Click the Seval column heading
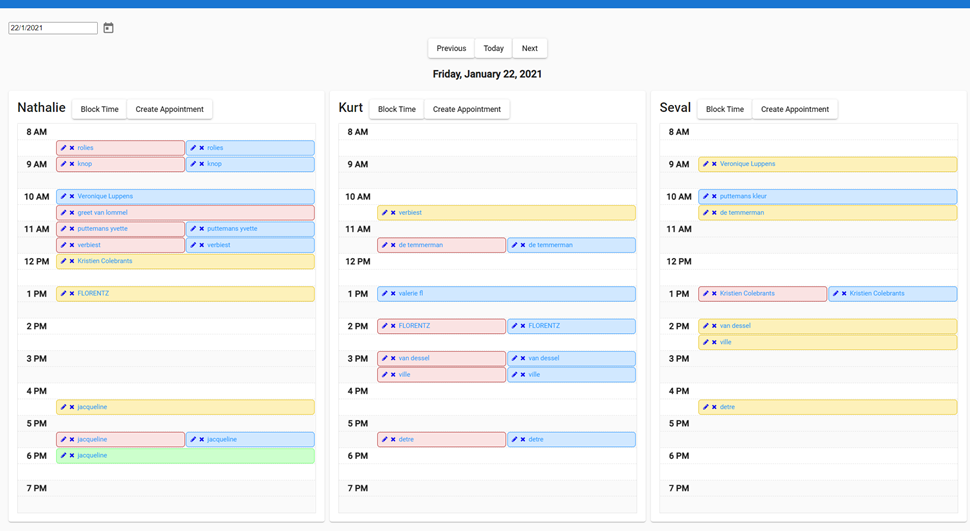 (675, 108)
